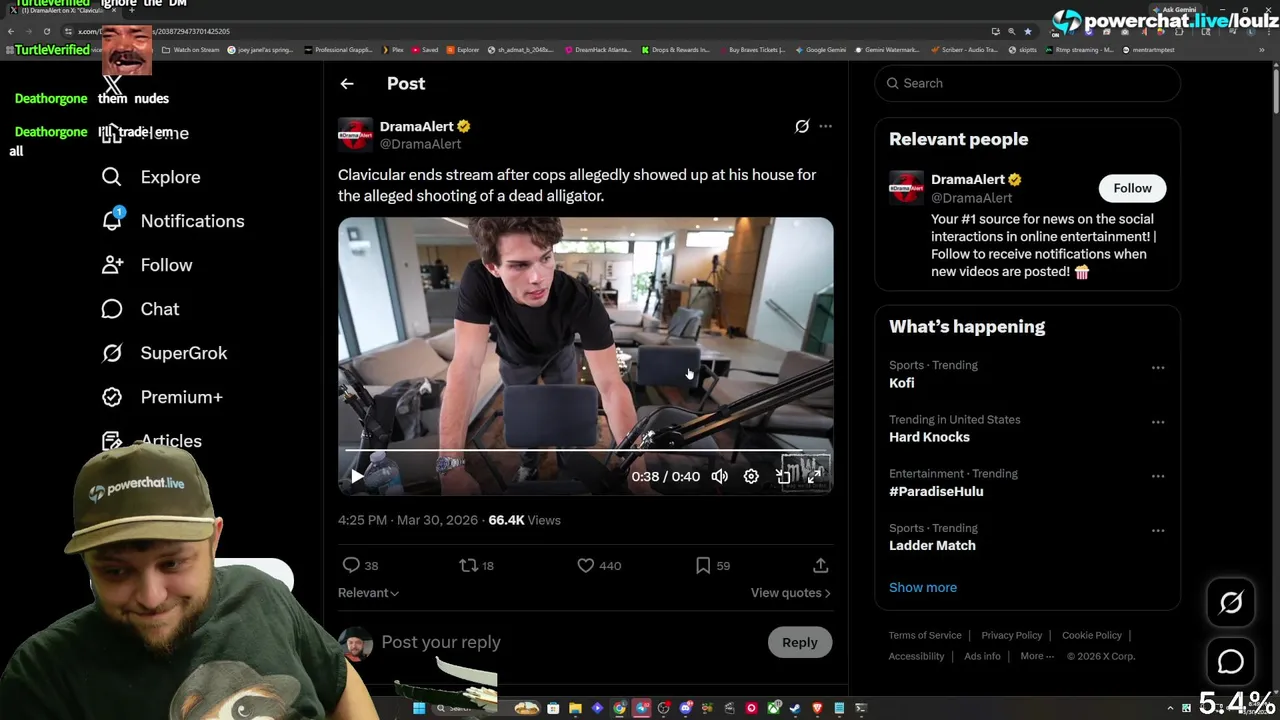The width and height of the screenshot is (1280, 720).
Task: Open View quotes link
Action: point(790,593)
